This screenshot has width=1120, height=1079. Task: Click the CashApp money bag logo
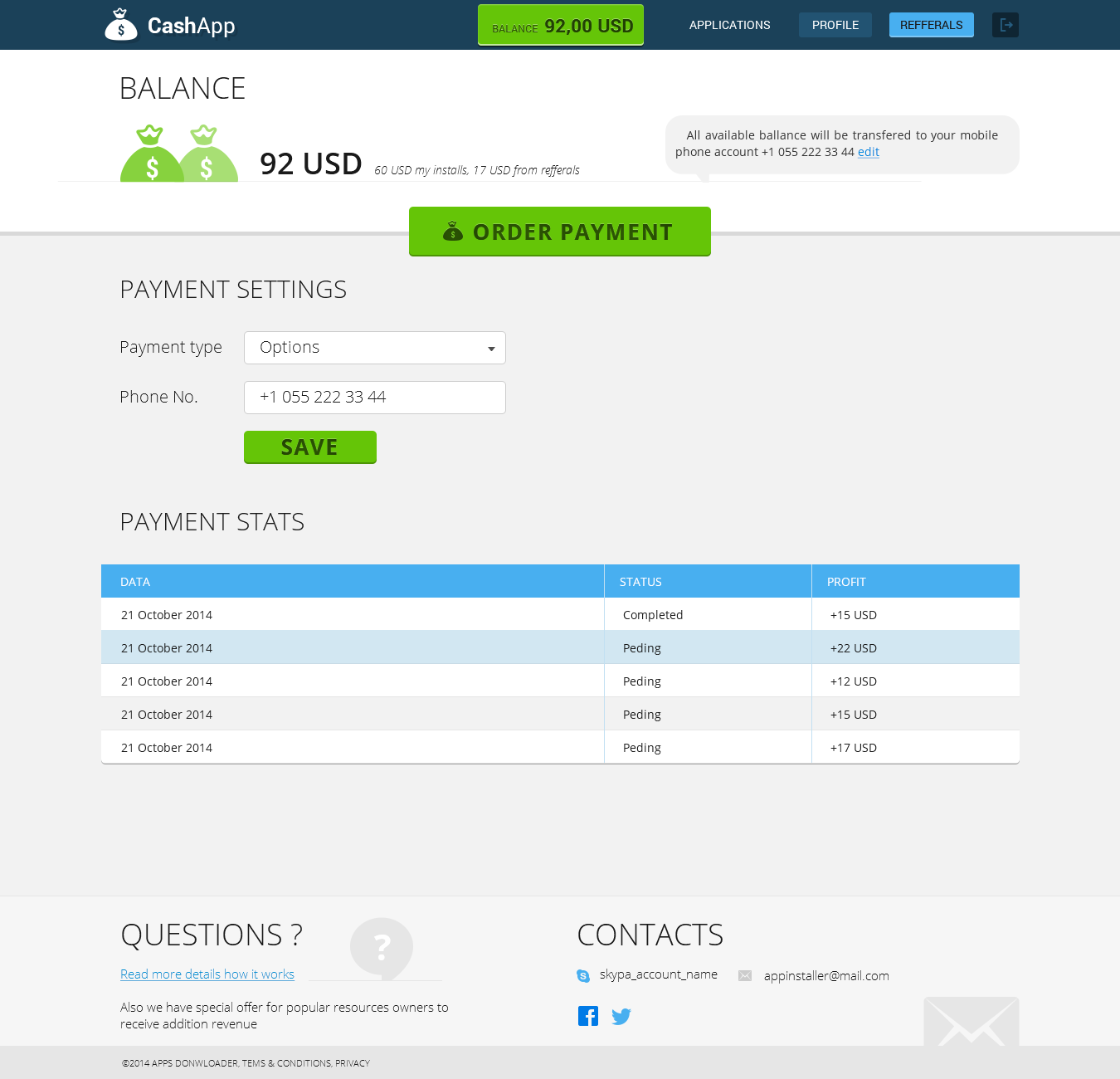121,24
